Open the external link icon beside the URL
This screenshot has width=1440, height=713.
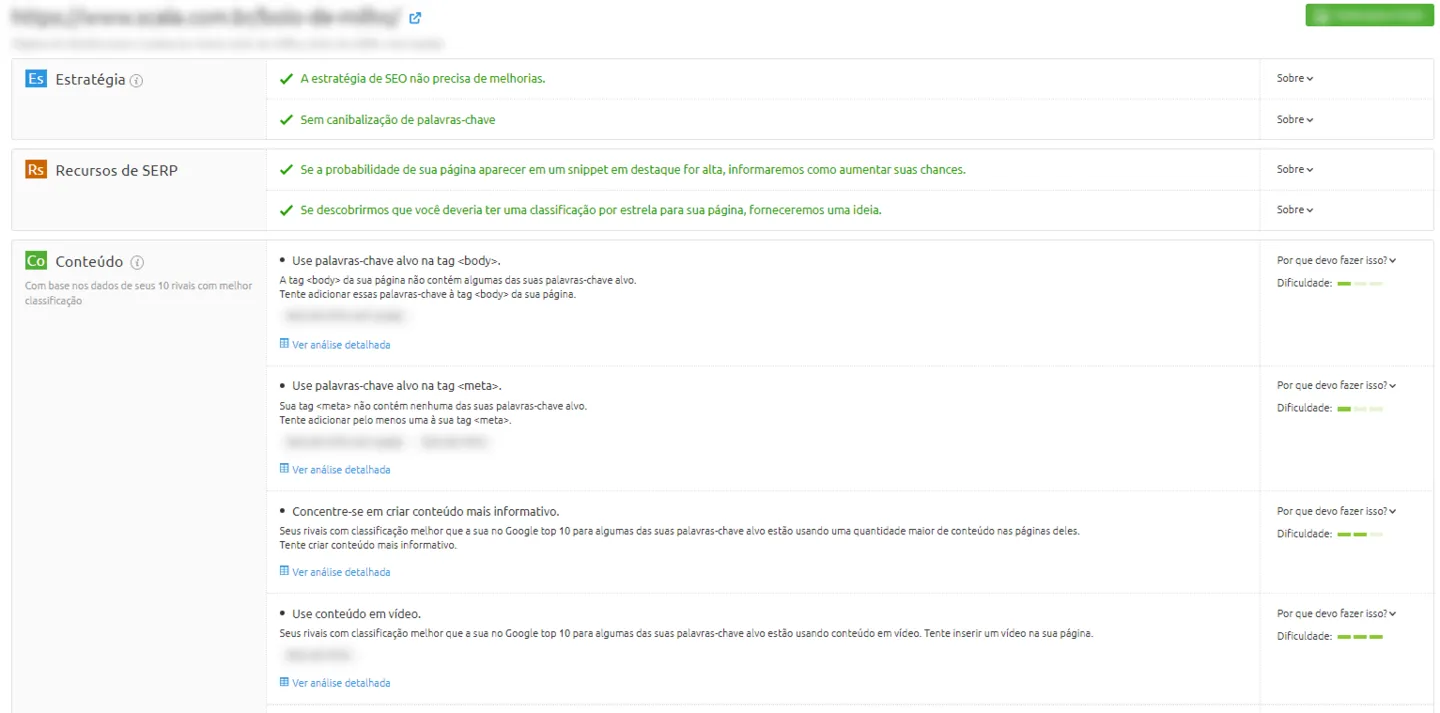(x=416, y=17)
